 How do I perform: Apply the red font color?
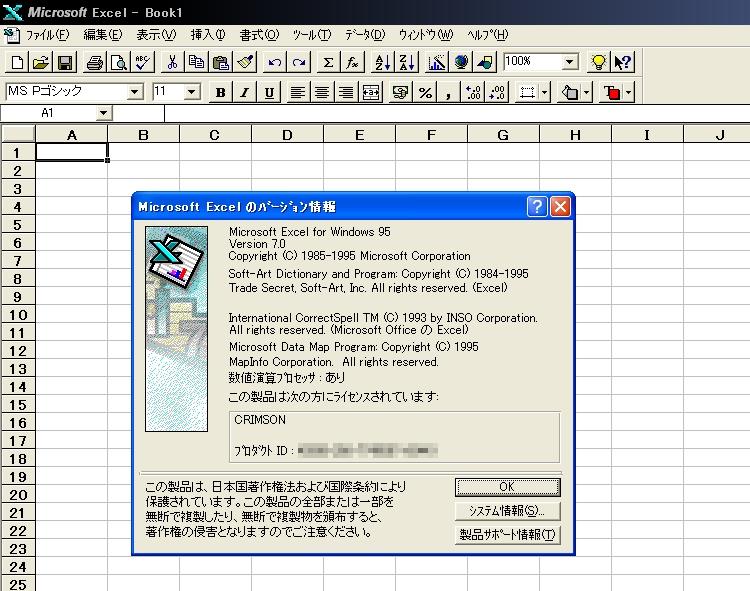(x=612, y=92)
